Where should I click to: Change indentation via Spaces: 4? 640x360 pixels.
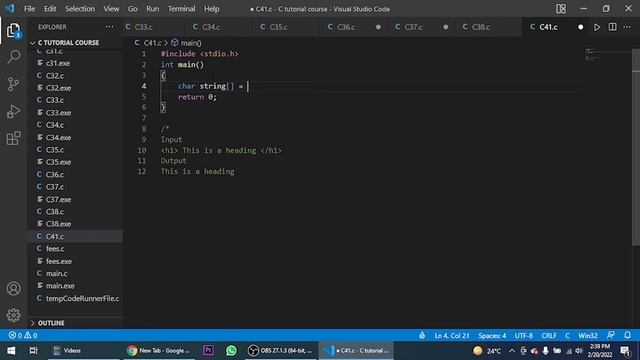pyautogui.click(x=492, y=336)
